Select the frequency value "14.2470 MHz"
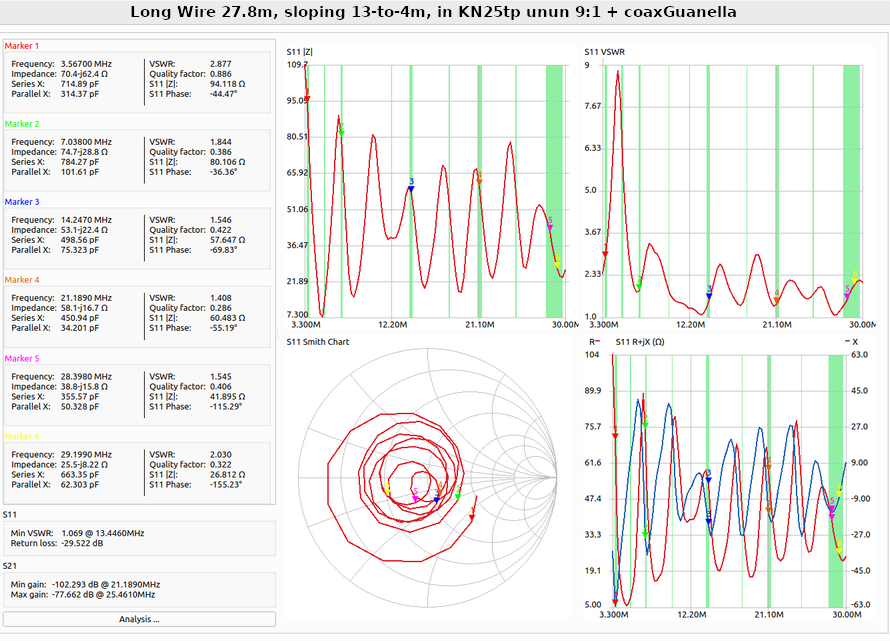 click(x=86, y=220)
